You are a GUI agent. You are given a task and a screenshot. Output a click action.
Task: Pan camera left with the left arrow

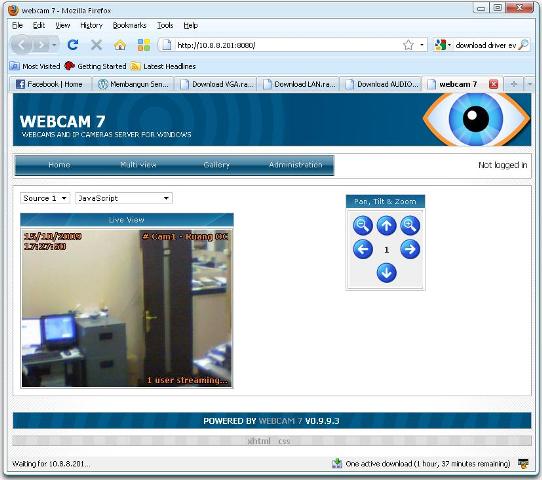[x=363, y=249]
